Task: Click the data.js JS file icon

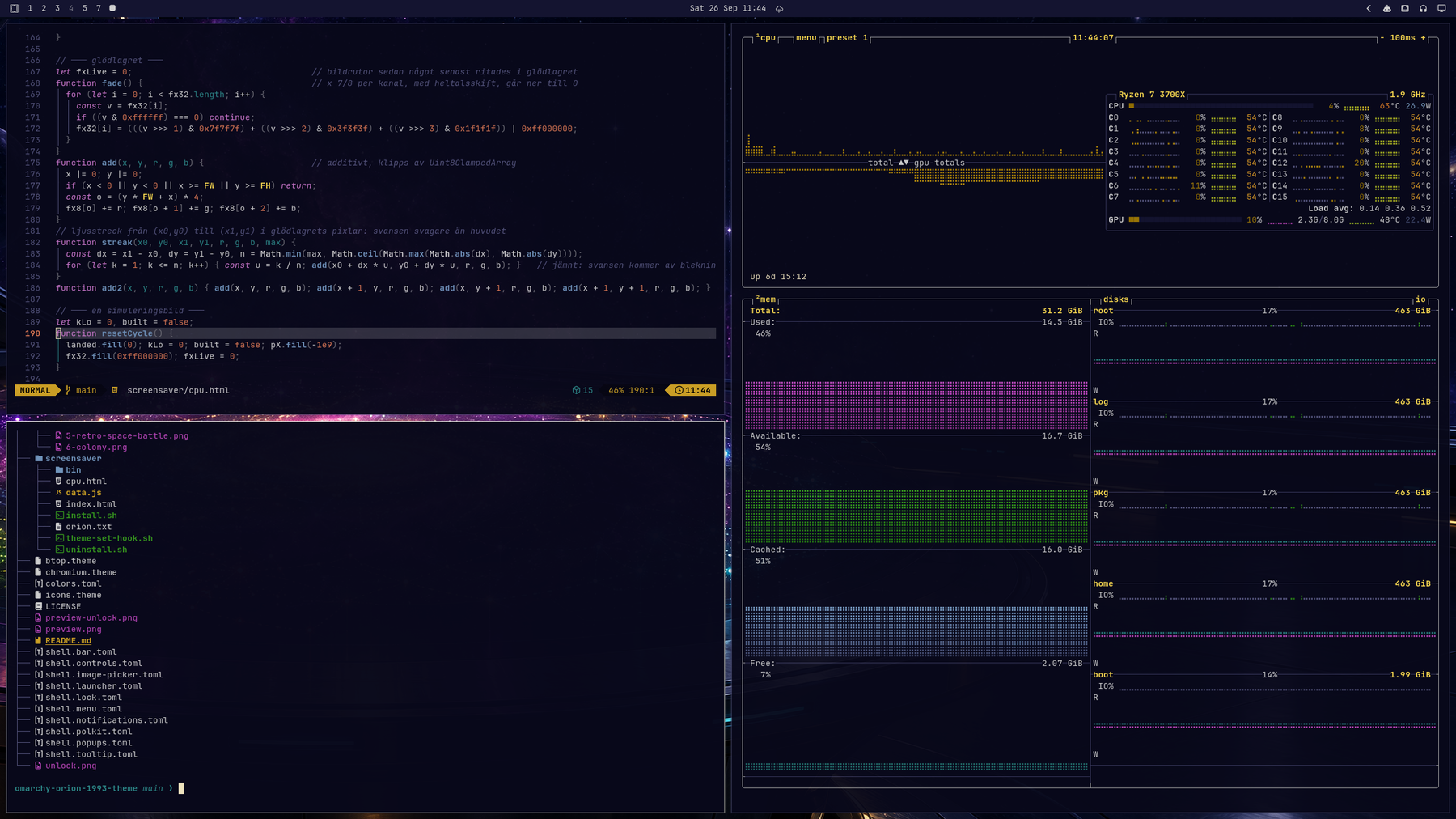Action: 58,493
